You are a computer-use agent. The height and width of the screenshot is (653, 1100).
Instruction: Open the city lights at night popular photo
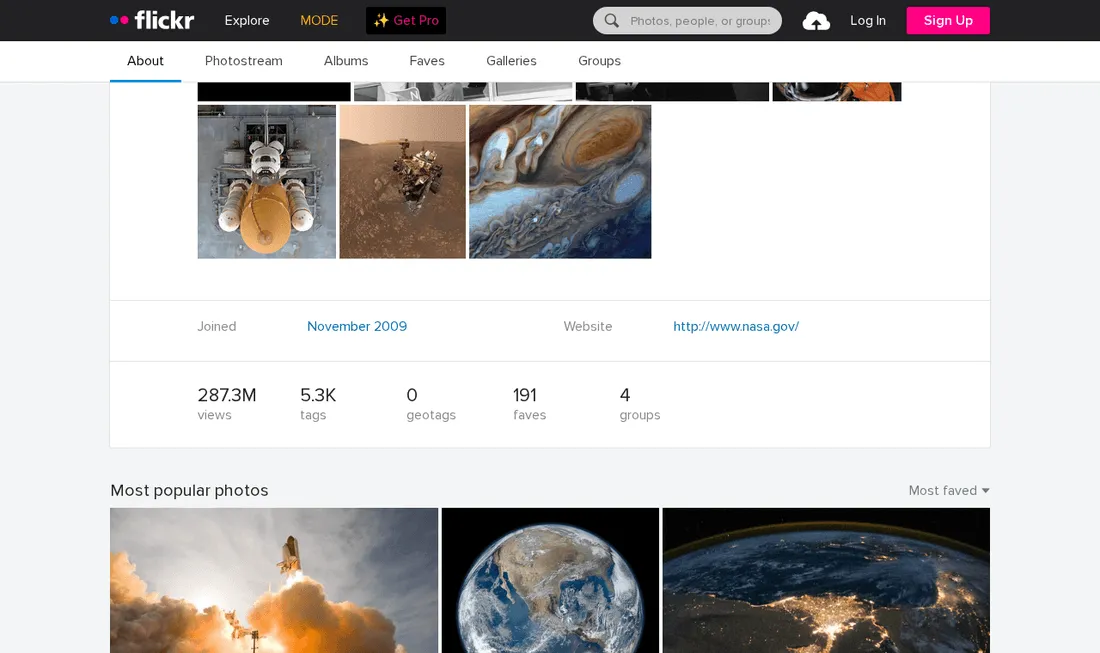click(x=826, y=580)
